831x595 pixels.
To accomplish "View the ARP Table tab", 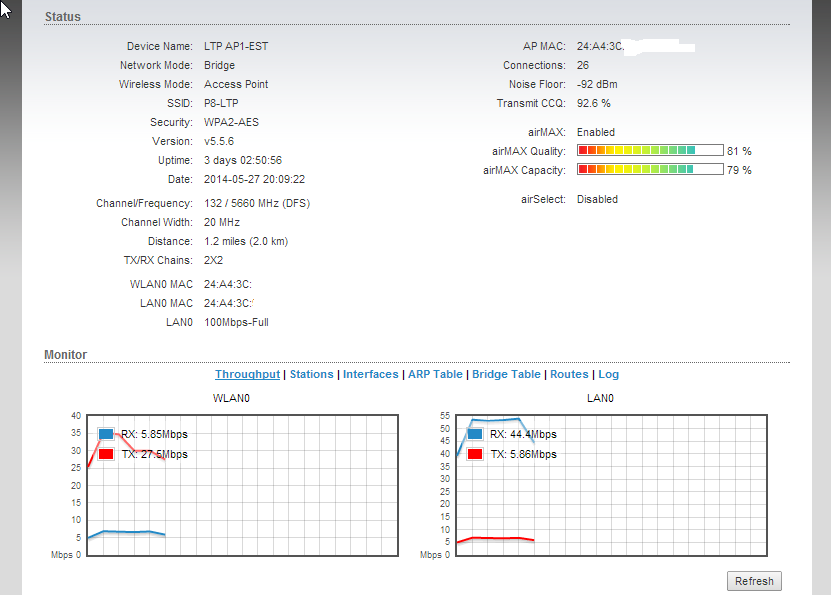I will coord(435,374).
